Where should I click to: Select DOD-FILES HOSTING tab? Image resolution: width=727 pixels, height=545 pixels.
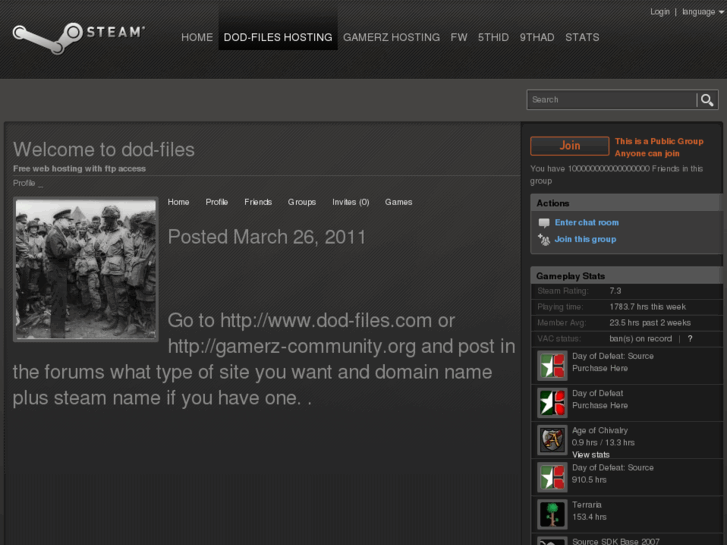278,37
